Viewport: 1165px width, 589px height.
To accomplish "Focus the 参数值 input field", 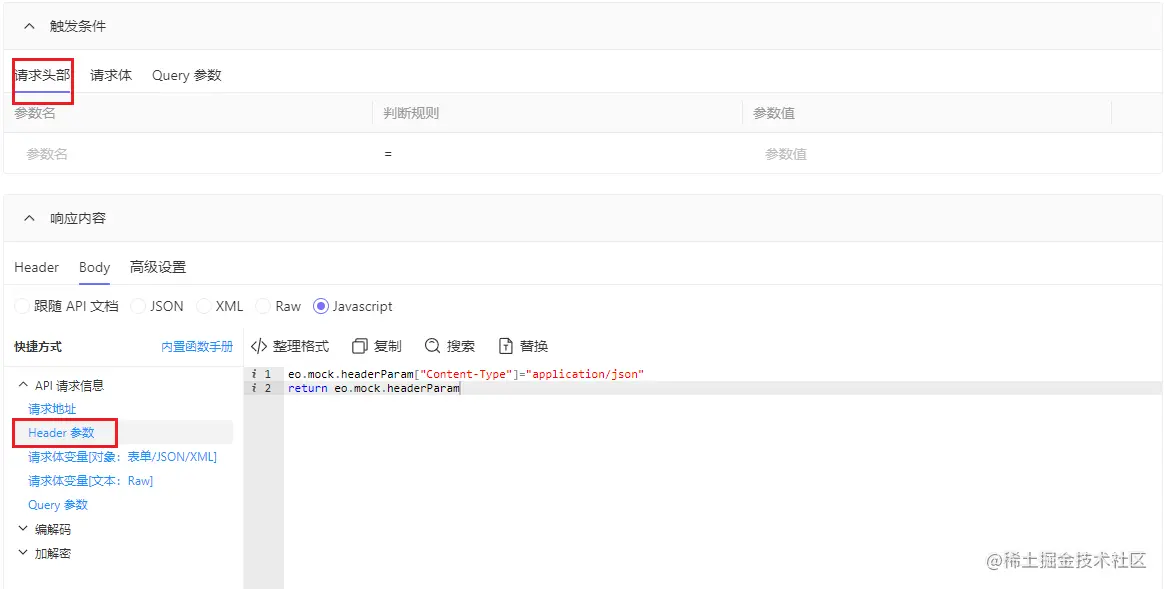I will tap(927, 154).
